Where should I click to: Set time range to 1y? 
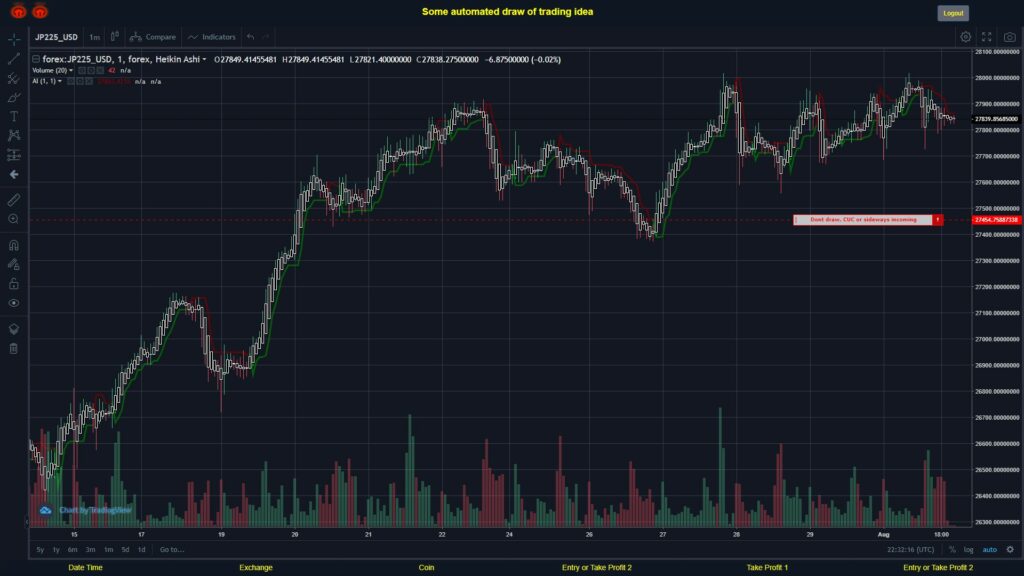coord(56,550)
